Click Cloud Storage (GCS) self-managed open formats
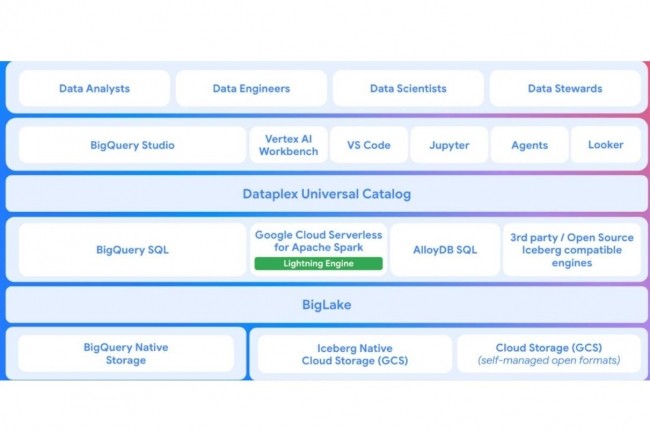Screen dimensions: 650x433 pos(549,354)
